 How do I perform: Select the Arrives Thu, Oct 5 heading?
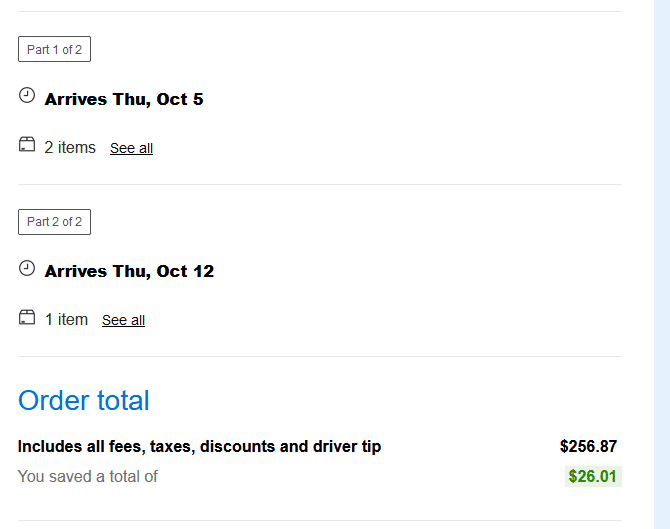click(x=124, y=99)
